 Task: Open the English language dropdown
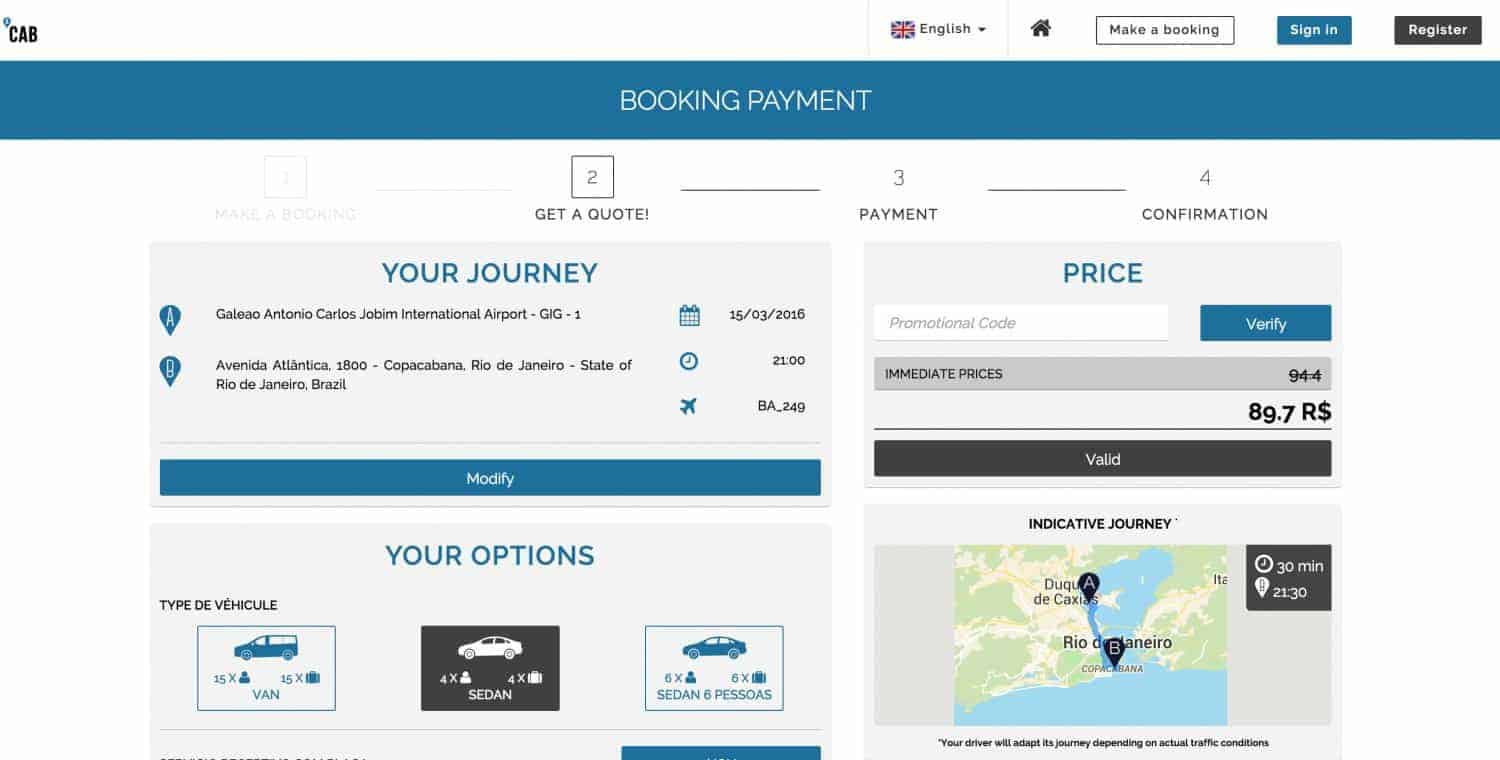point(938,30)
